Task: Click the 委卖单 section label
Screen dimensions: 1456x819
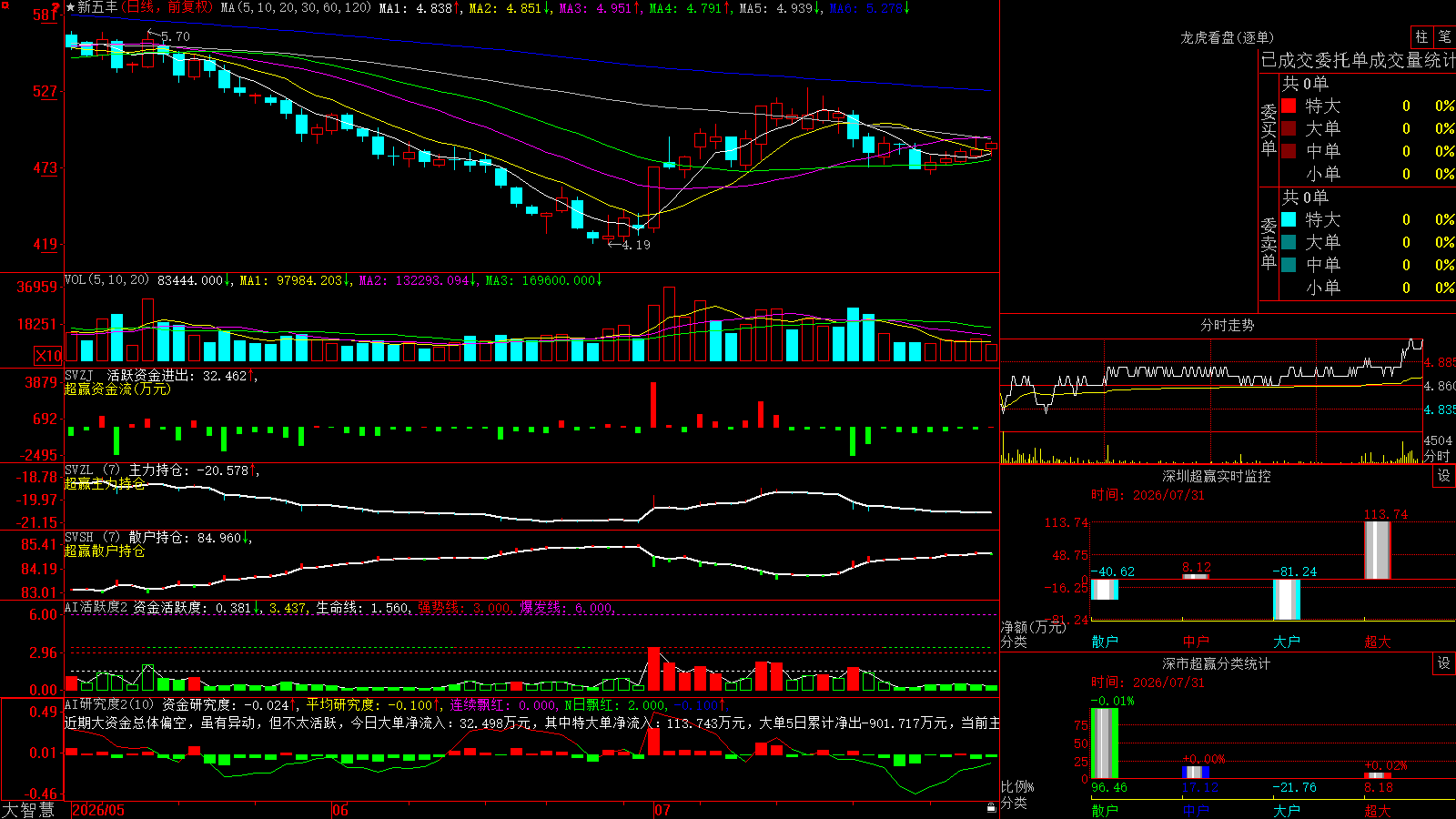Action: click(1269, 243)
